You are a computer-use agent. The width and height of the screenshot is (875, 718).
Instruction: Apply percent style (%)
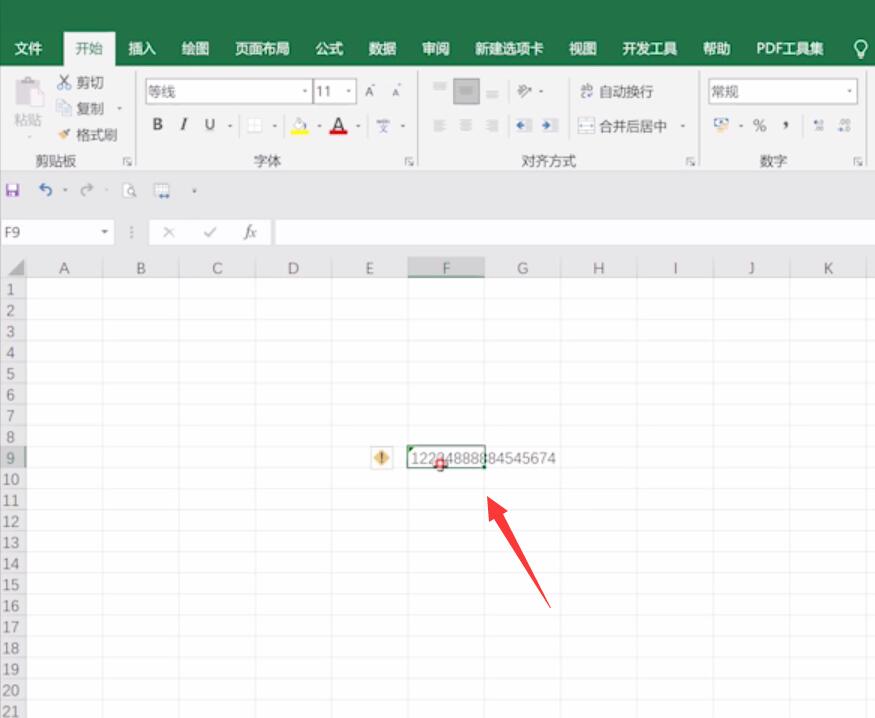tap(759, 126)
